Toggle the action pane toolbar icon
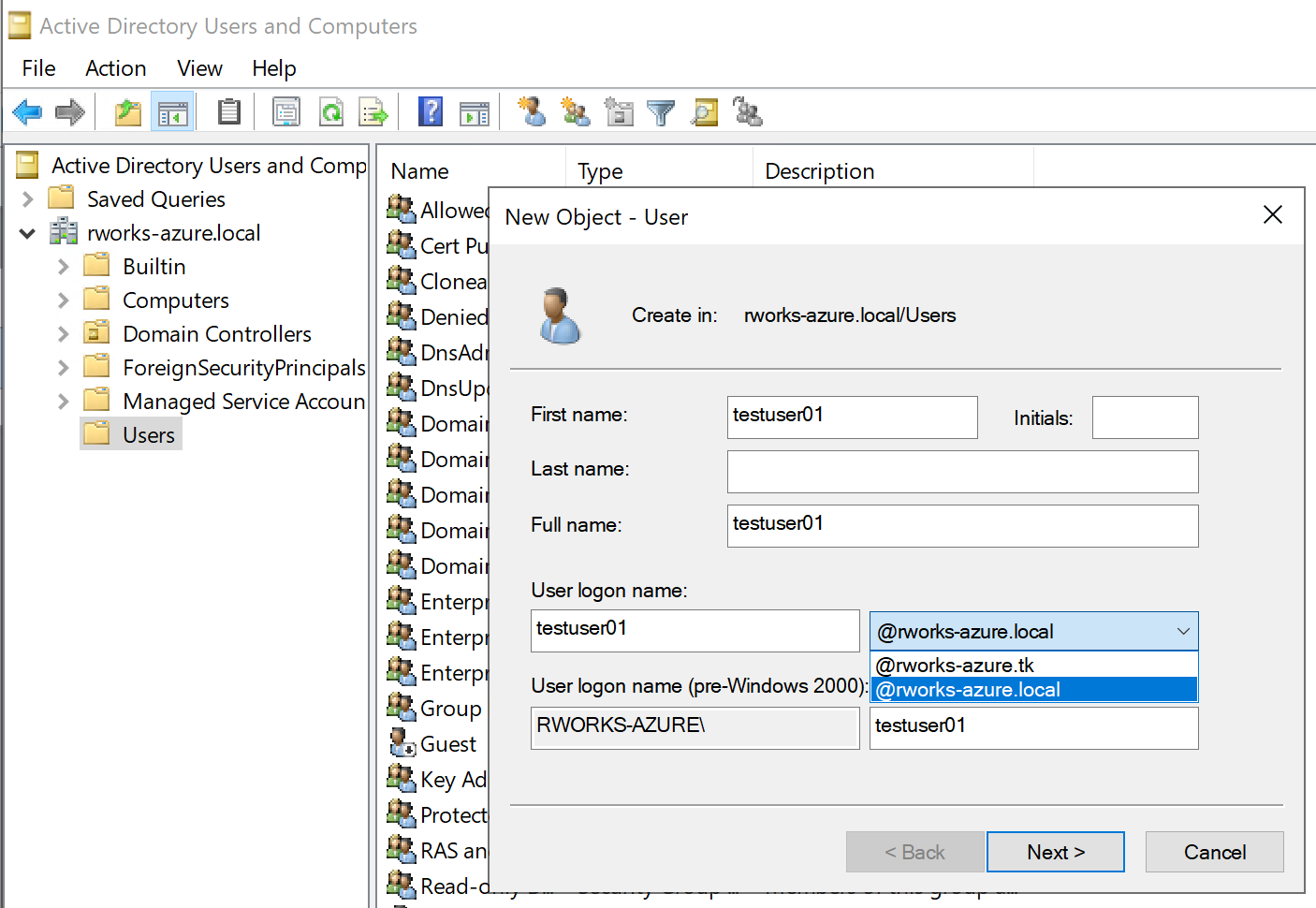 475,113
